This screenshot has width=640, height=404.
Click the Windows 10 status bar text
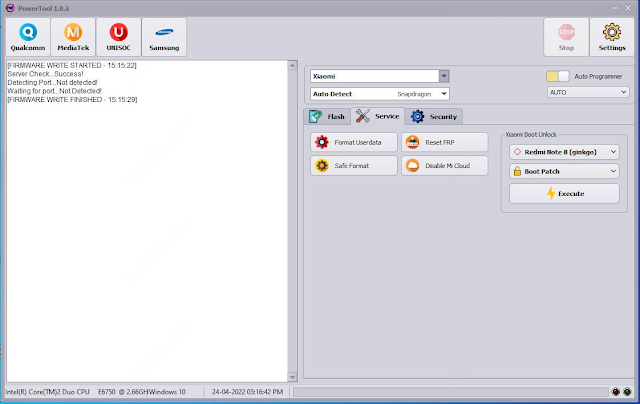[x=167, y=392]
